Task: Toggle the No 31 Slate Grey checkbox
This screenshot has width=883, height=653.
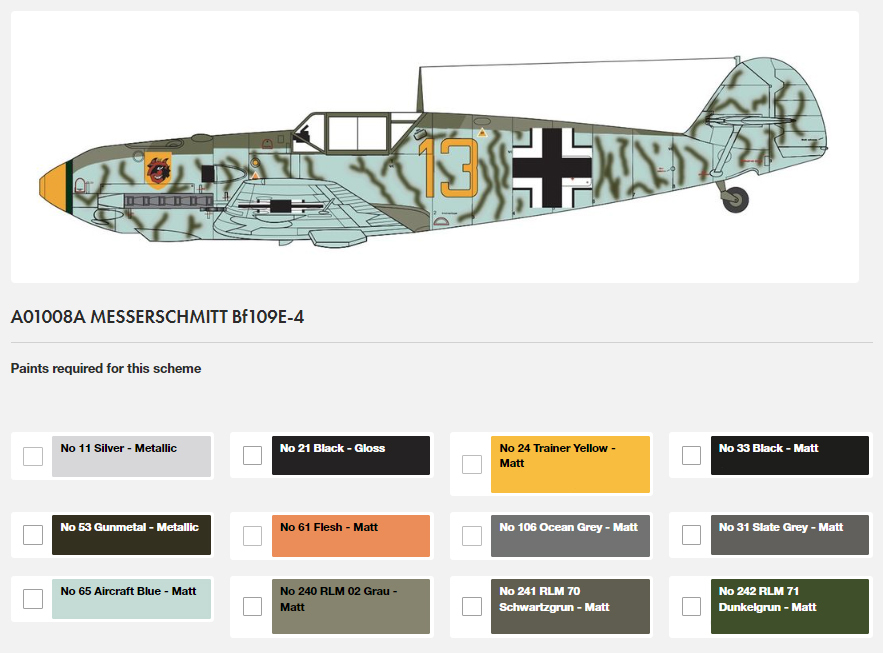Action: tap(692, 535)
